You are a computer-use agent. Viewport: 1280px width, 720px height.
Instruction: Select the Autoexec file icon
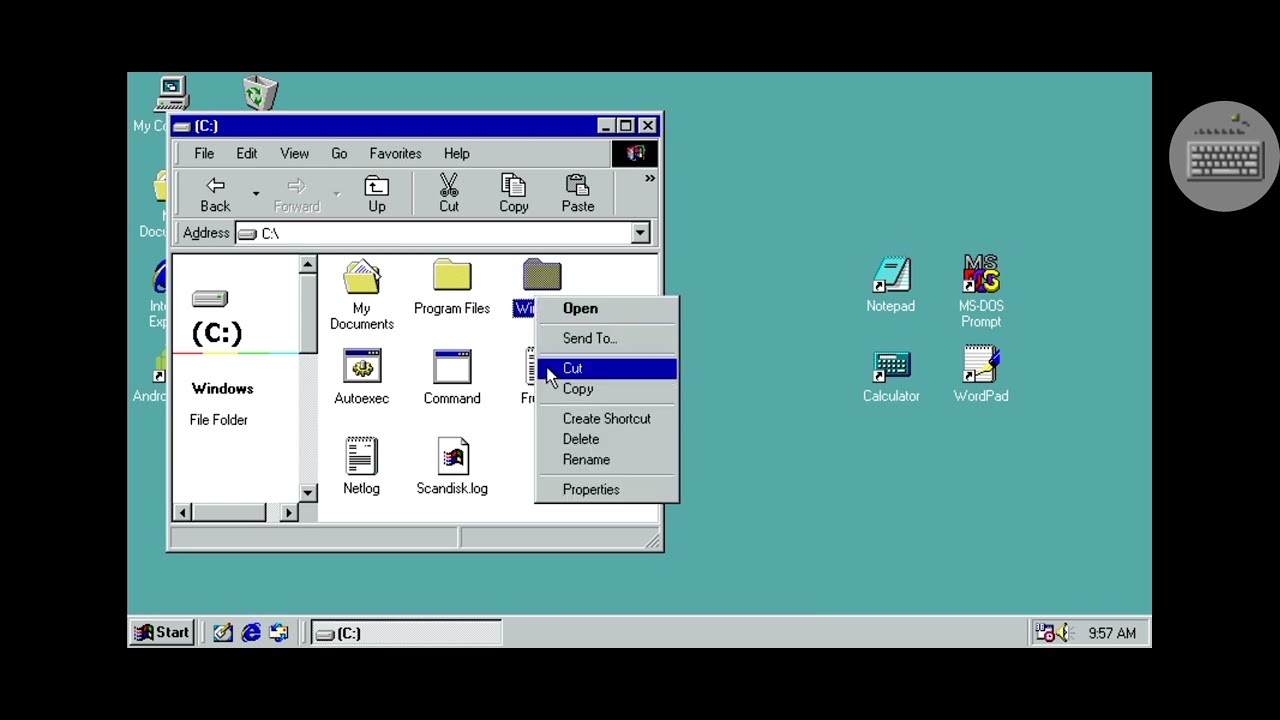click(362, 366)
